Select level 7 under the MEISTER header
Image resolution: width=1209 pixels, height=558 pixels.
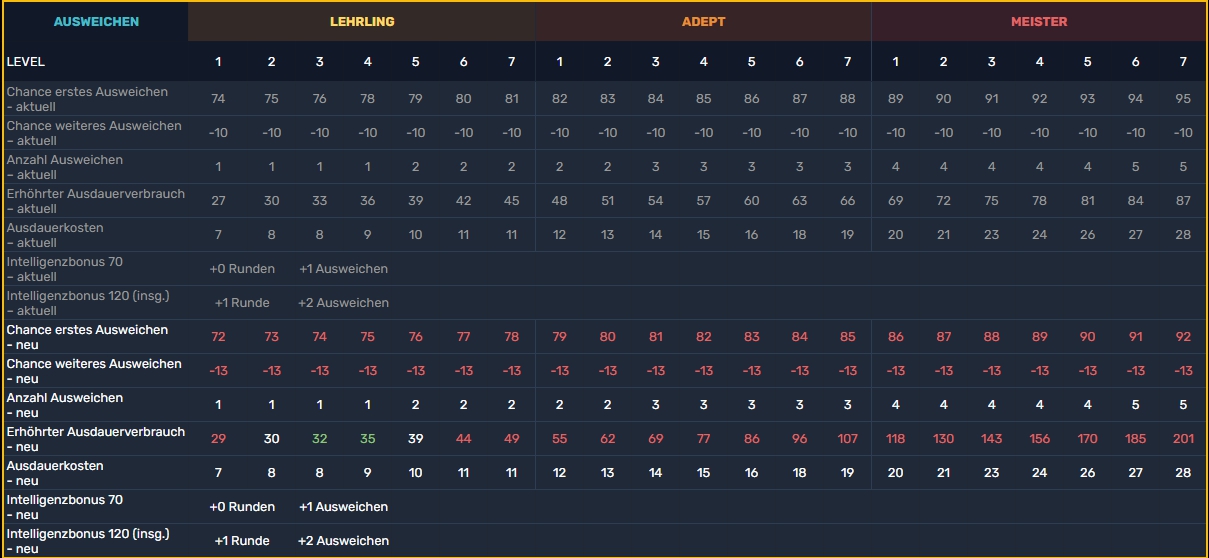click(1183, 62)
